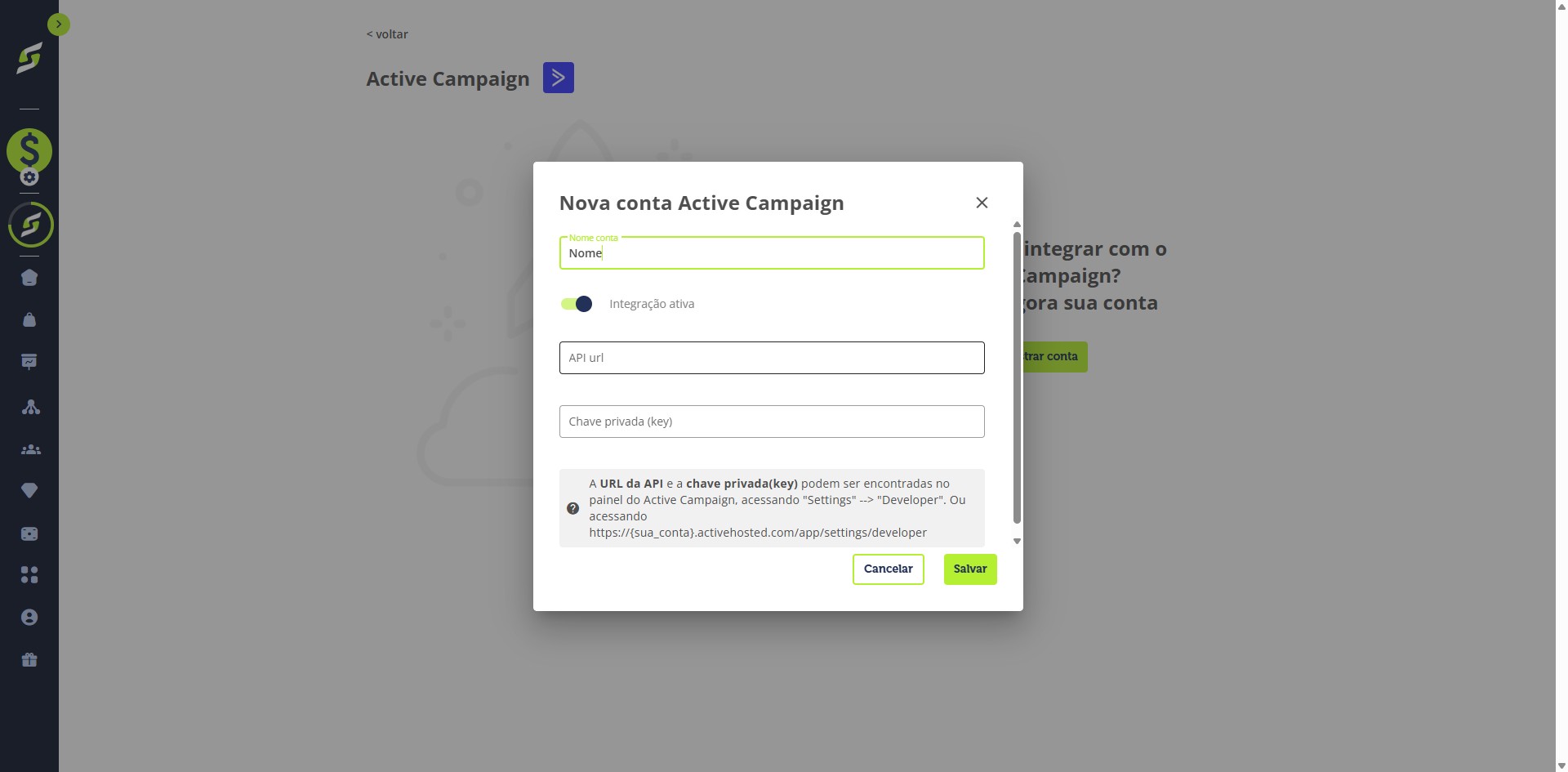Open the people group icon in sidebar

pyautogui.click(x=30, y=449)
